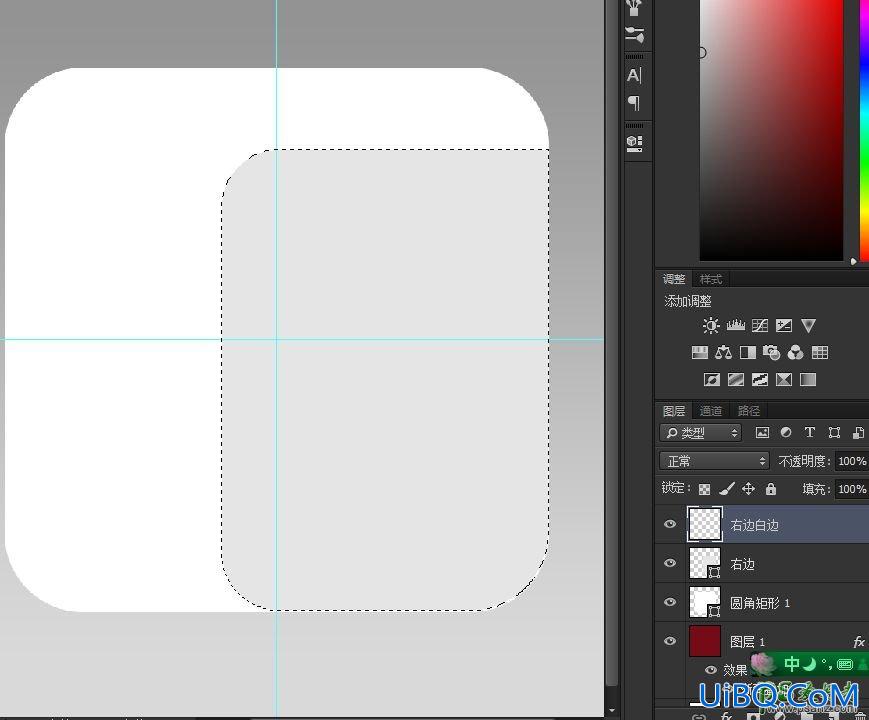The width and height of the screenshot is (869, 720).
Task: Click the 圆角矩形 1 layer thumbnail
Action: click(705, 602)
